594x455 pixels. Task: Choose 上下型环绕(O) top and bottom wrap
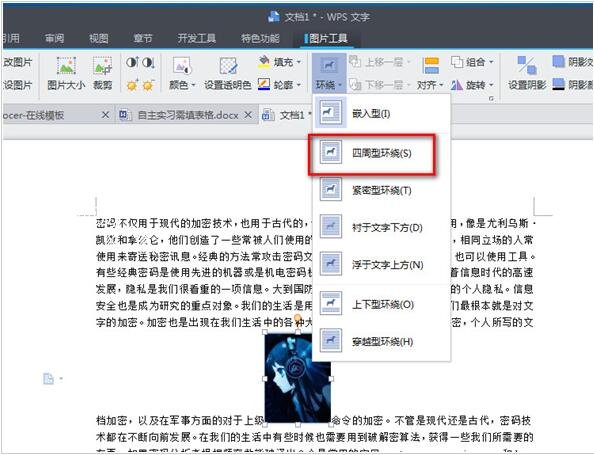tap(381, 304)
